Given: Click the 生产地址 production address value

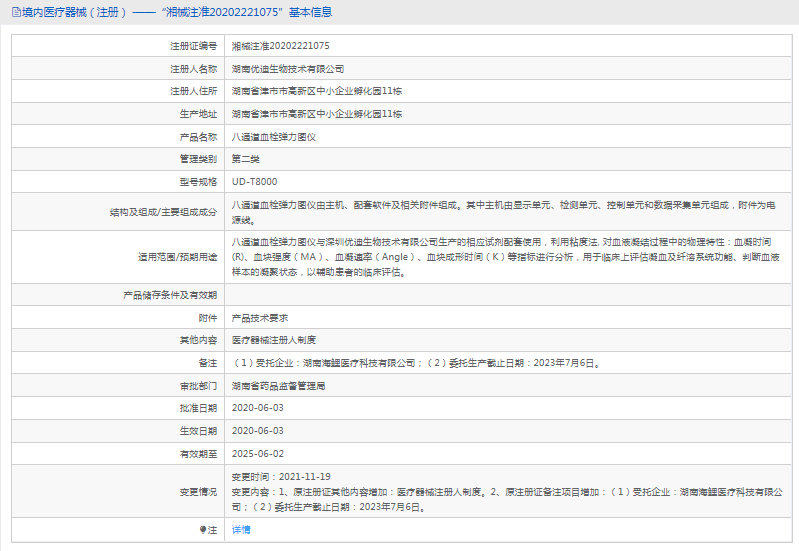Looking at the screenshot, I should click(x=316, y=114).
